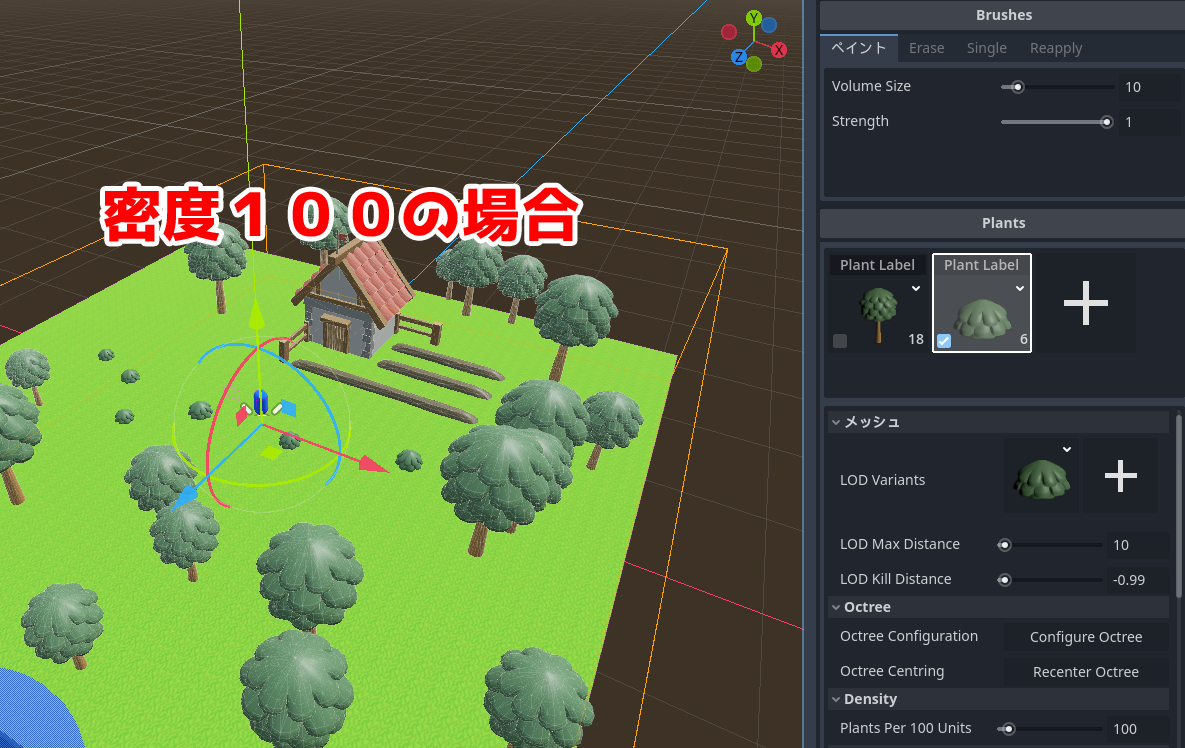Click the LOD Variants label
The height and width of the screenshot is (748, 1185).
pyautogui.click(x=882, y=480)
